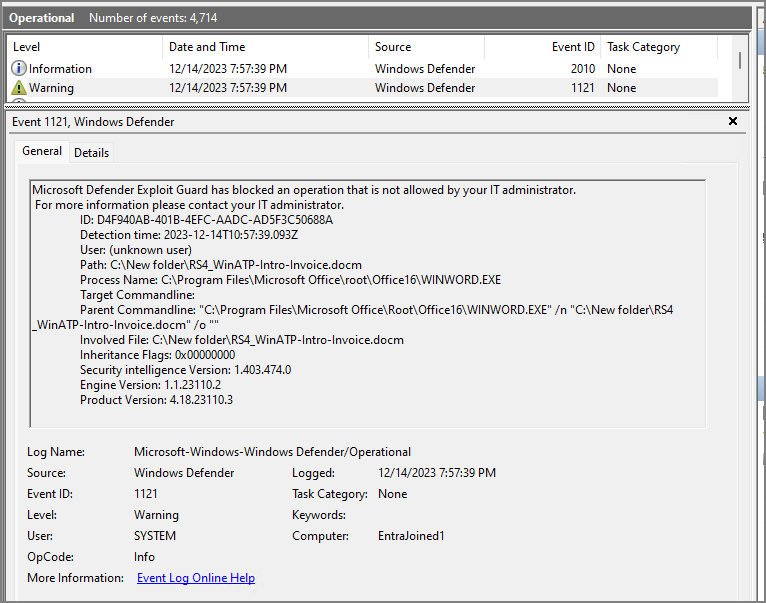The image size is (766, 603).
Task: Click the Event ID value 1121 in details
Action: pos(146,494)
